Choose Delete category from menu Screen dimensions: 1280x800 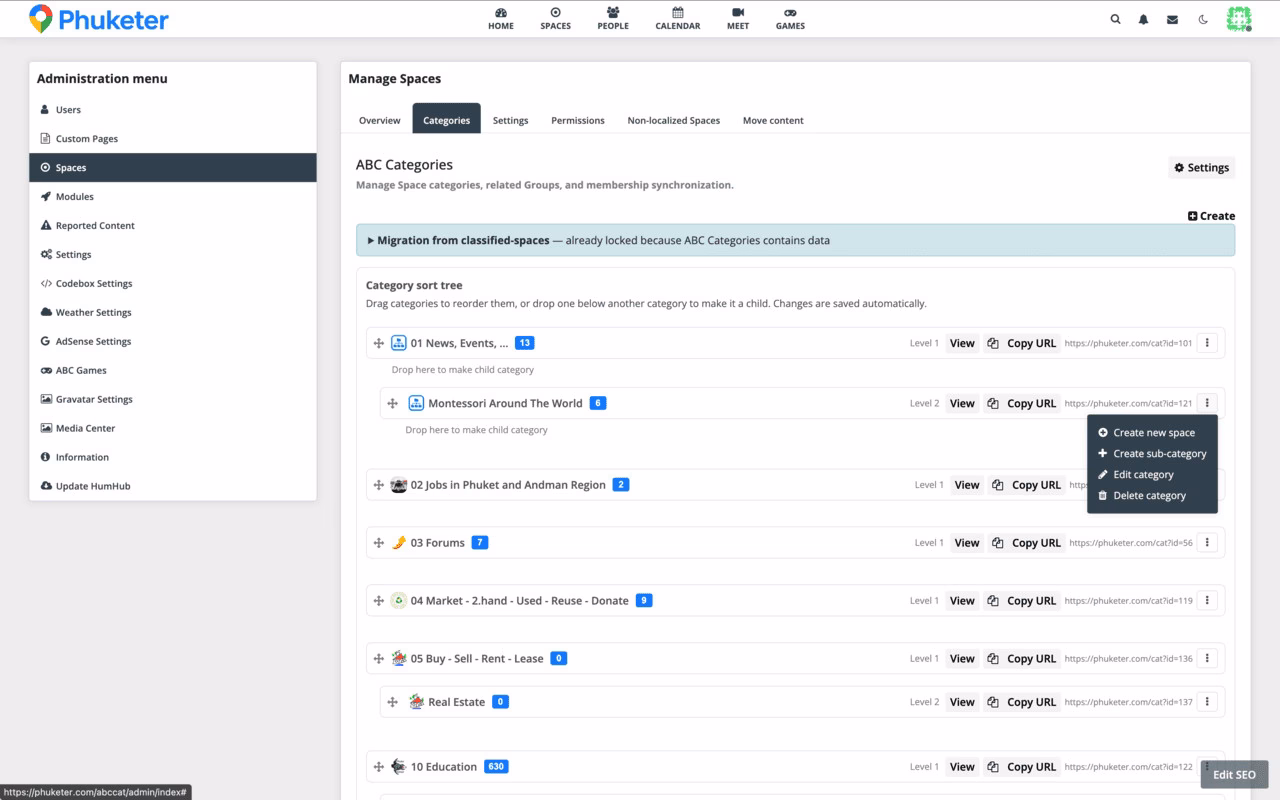point(1152,496)
